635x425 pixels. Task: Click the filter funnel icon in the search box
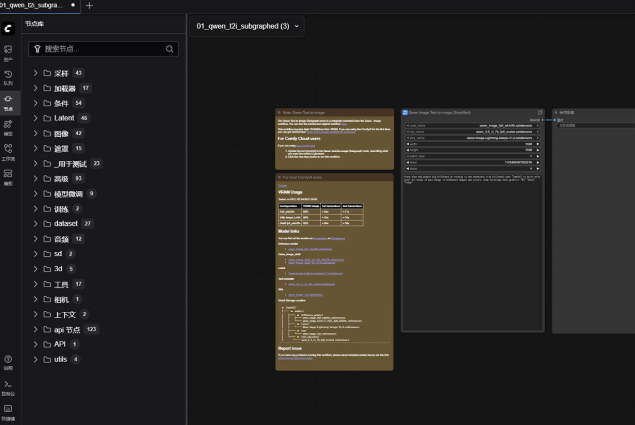[37, 49]
